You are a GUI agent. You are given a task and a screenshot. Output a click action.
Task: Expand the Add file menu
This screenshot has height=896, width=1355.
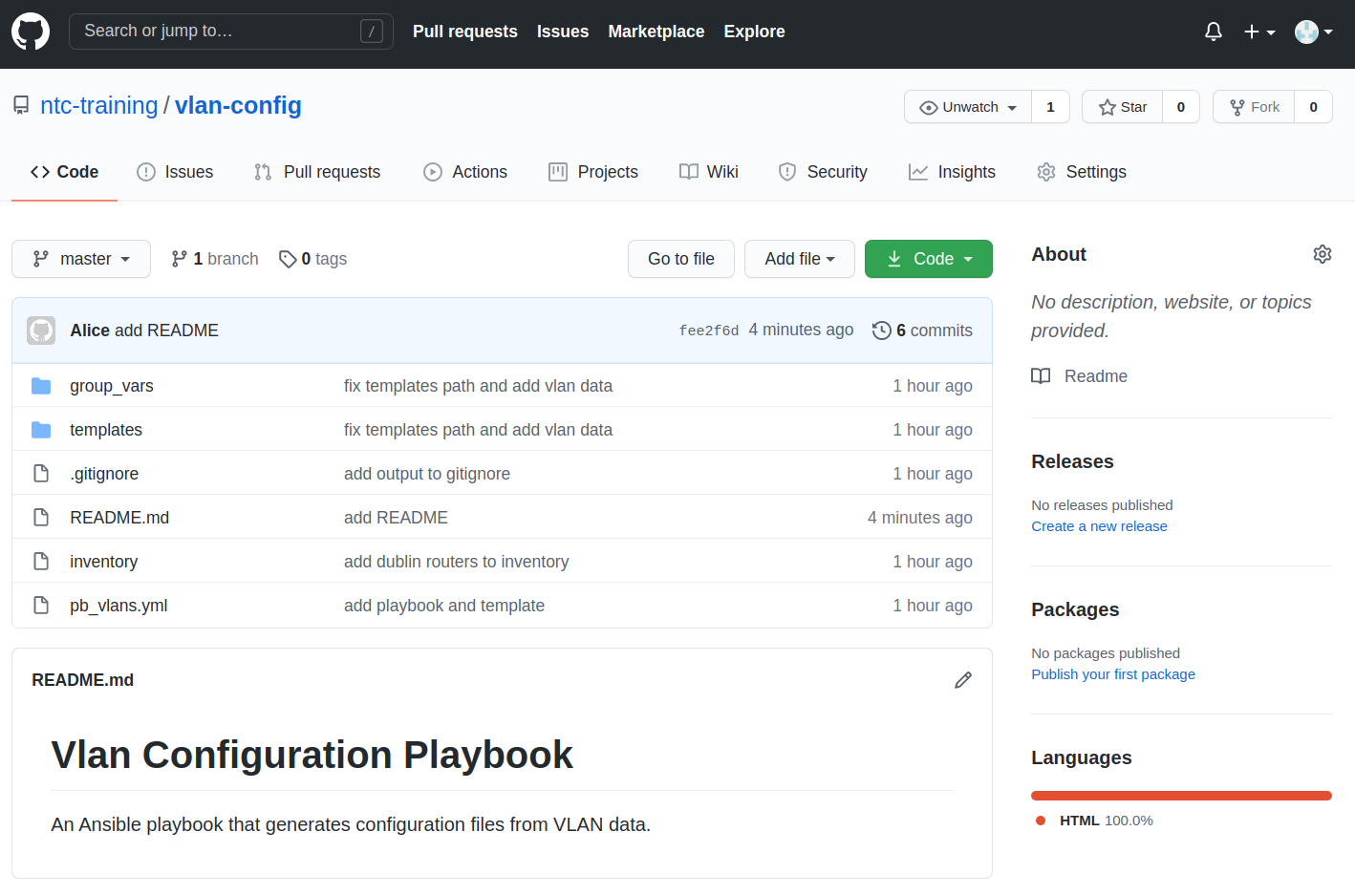pos(799,259)
